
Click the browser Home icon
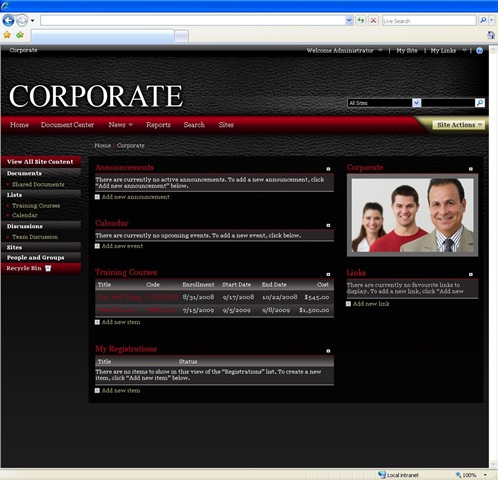click(491, 35)
